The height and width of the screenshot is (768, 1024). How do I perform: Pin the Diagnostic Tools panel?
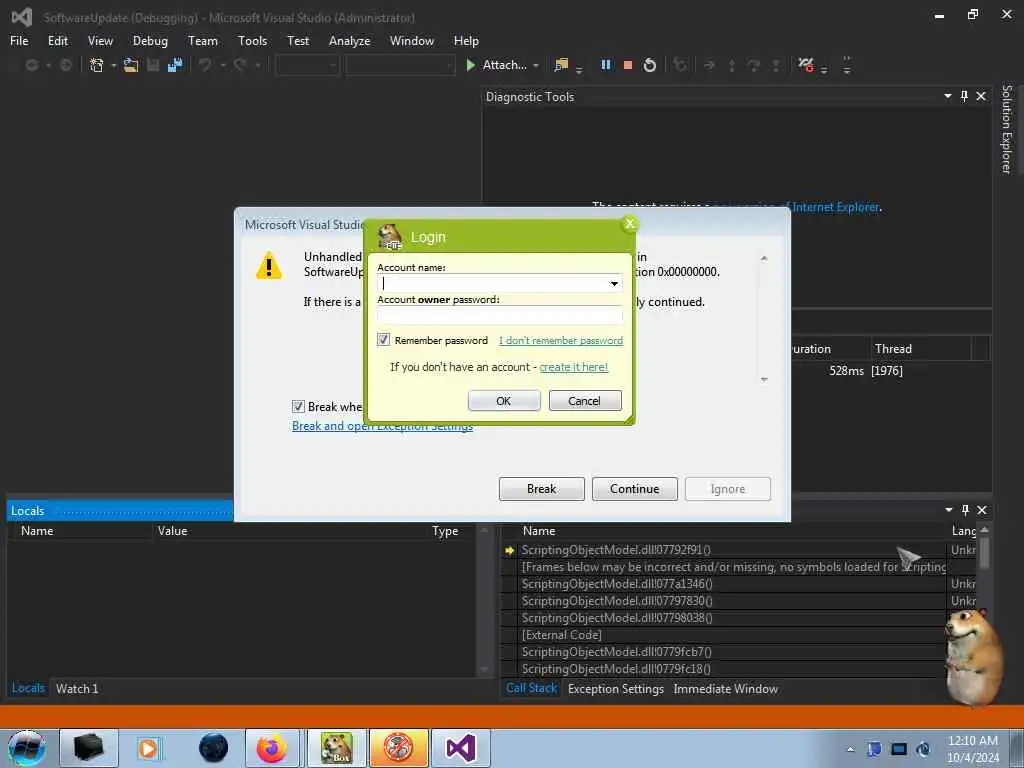coord(964,97)
